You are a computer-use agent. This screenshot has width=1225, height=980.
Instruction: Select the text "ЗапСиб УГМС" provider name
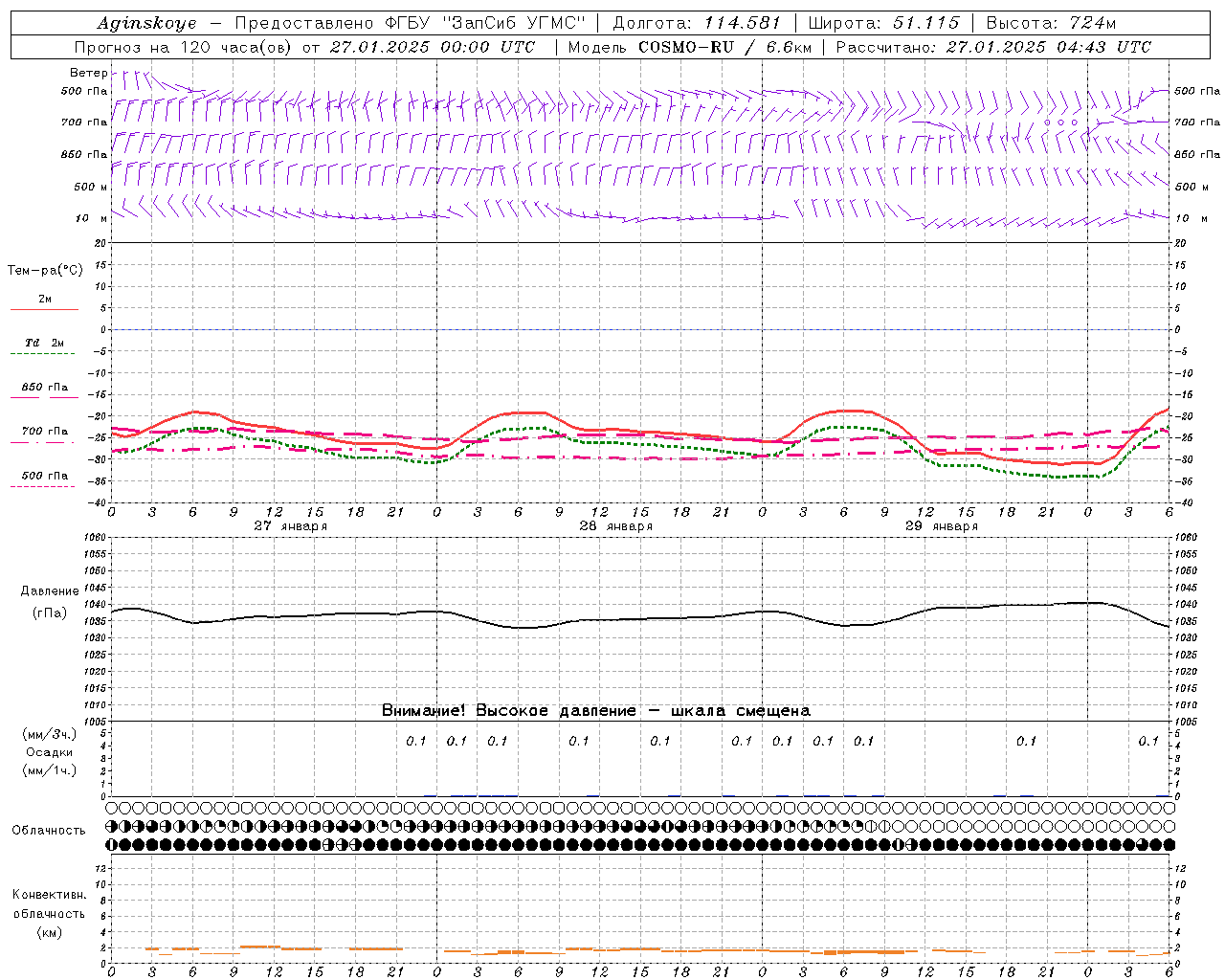515,23
